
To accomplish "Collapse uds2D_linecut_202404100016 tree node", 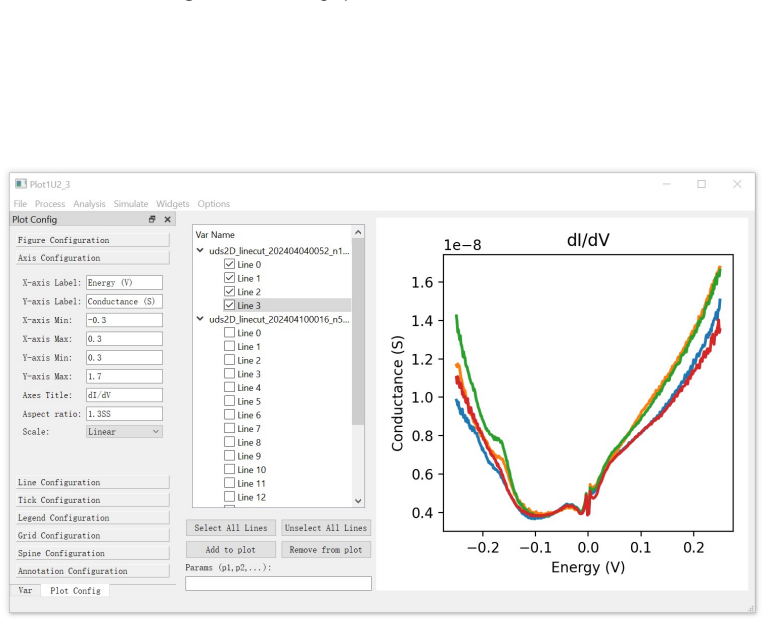I will point(200,319).
